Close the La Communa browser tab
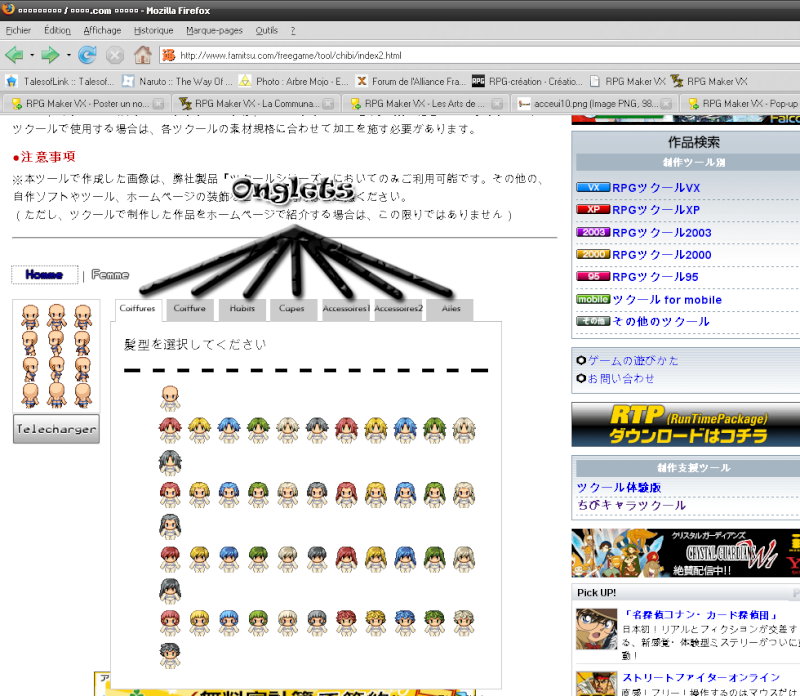800x696 pixels. tap(328, 104)
